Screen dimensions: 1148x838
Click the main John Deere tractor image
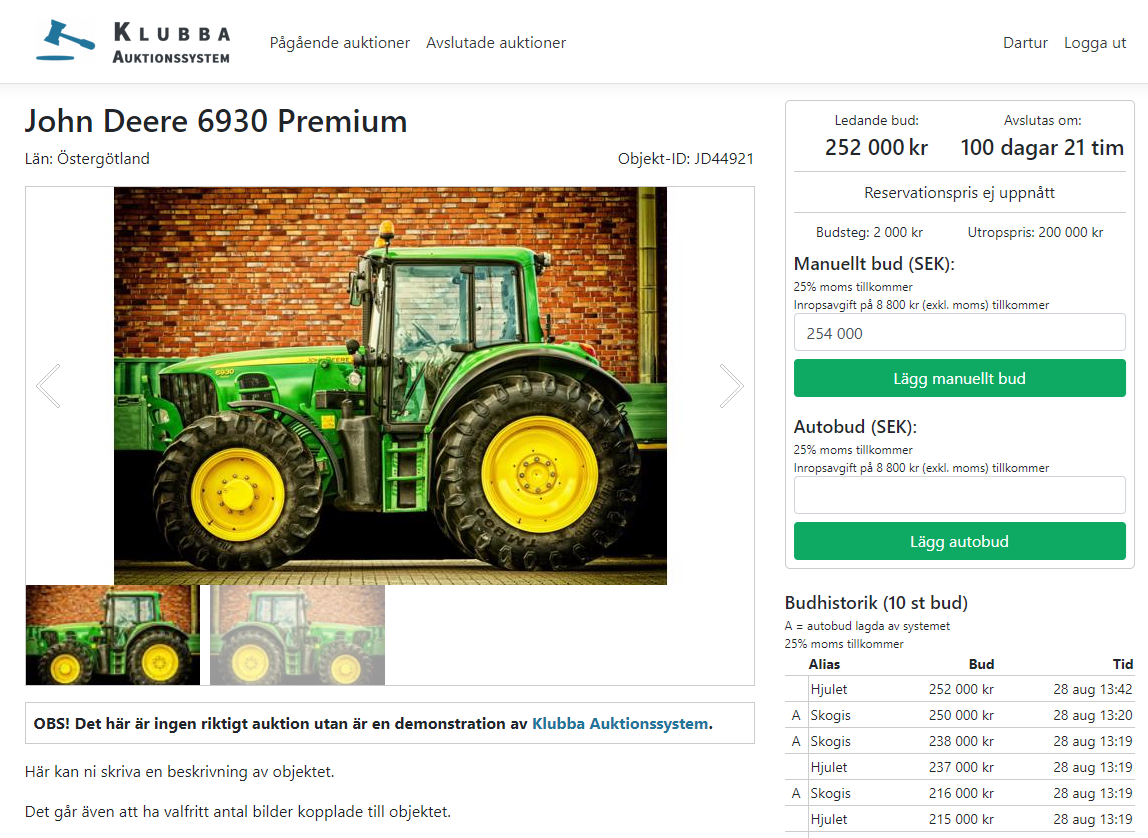(x=390, y=386)
